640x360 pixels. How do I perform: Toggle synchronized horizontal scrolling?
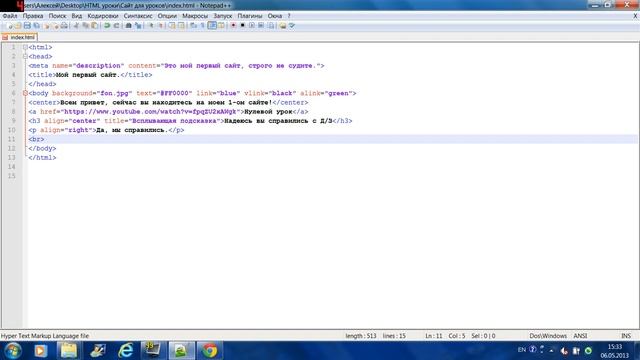(181, 26)
